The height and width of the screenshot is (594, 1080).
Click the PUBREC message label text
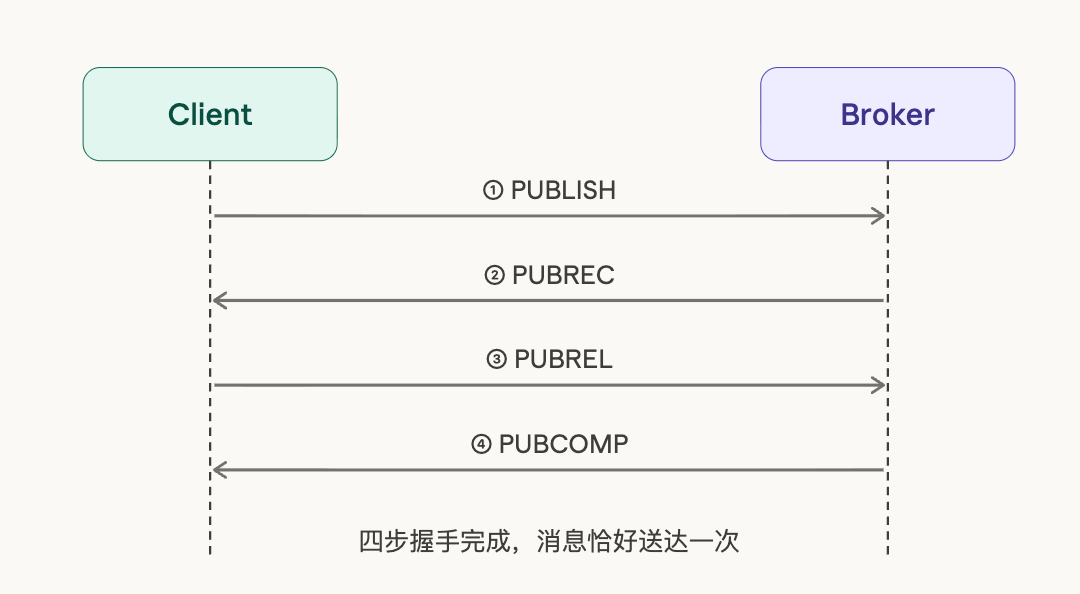coord(563,275)
